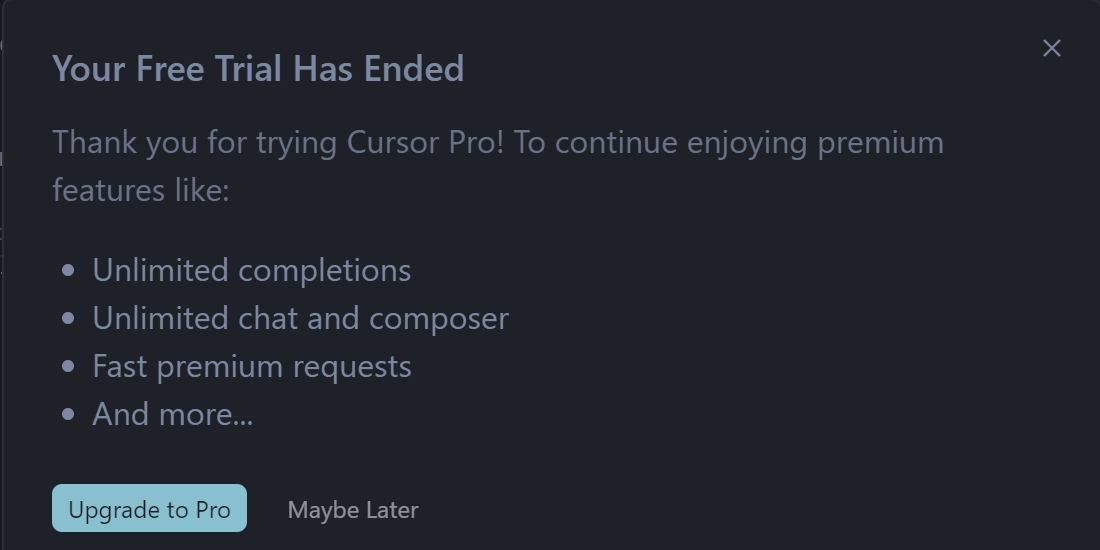Dismiss with the Maybe Later button
The height and width of the screenshot is (550, 1100).
[x=353, y=510]
